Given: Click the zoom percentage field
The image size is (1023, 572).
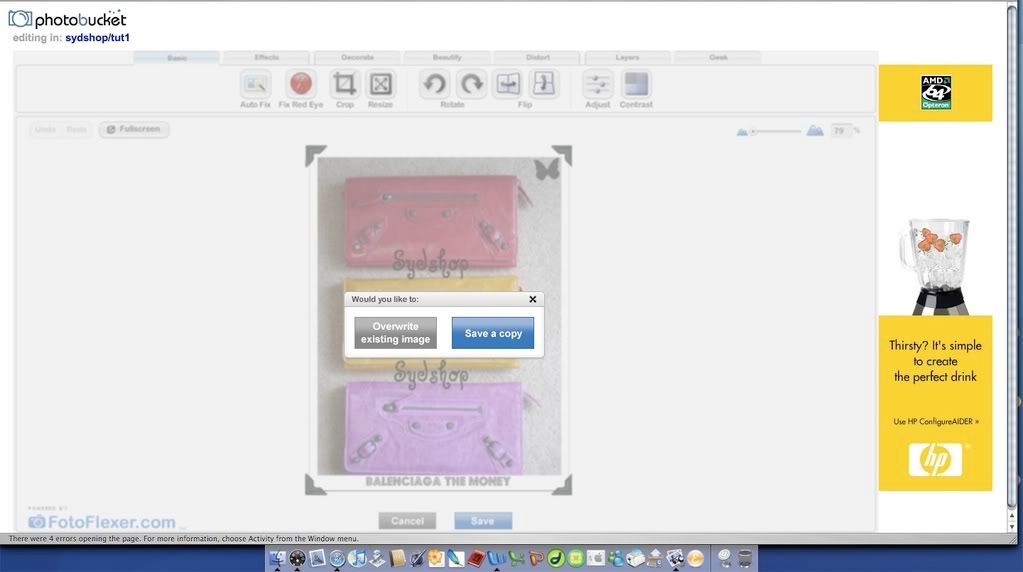Looking at the screenshot, I should 840,131.
